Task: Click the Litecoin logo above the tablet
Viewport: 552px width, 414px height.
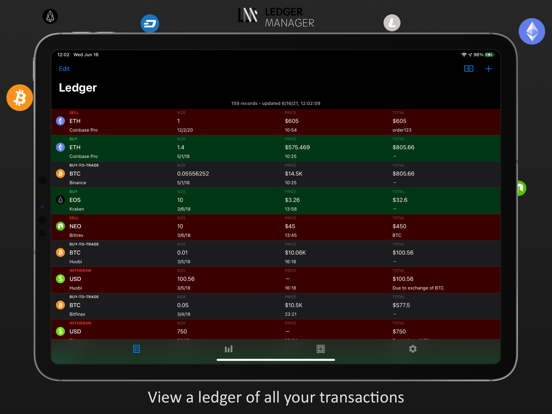Action: click(392, 23)
